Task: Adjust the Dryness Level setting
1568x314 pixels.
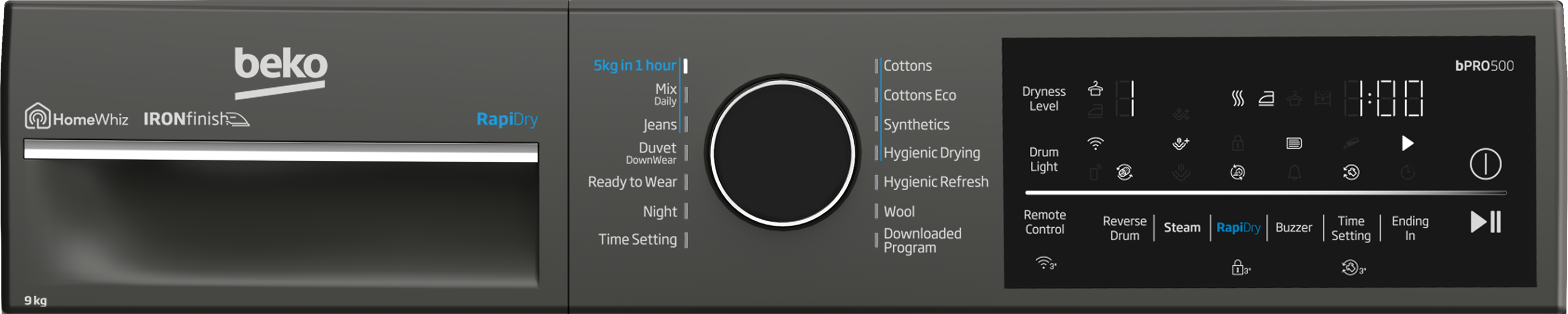Action: [x=1043, y=99]
